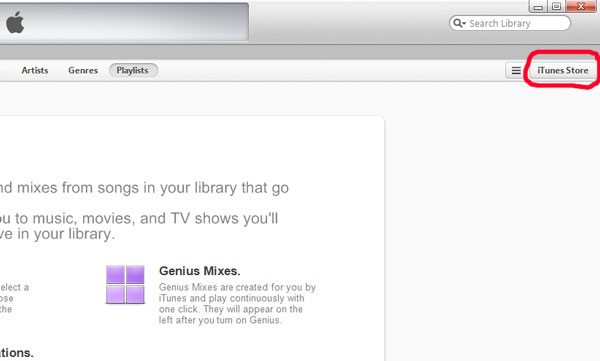Switch to the Genres tab

pyautogui.click(x=83, y=70)
